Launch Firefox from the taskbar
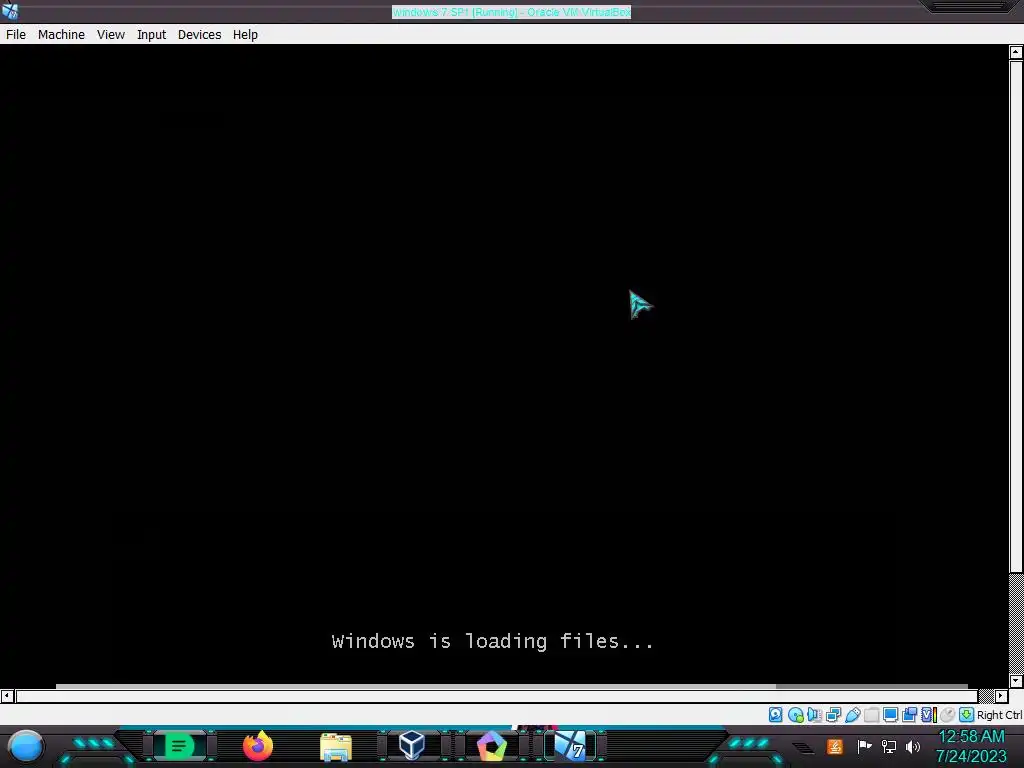1024x768 pixels. pyautogui.click(x=258, y=746)
